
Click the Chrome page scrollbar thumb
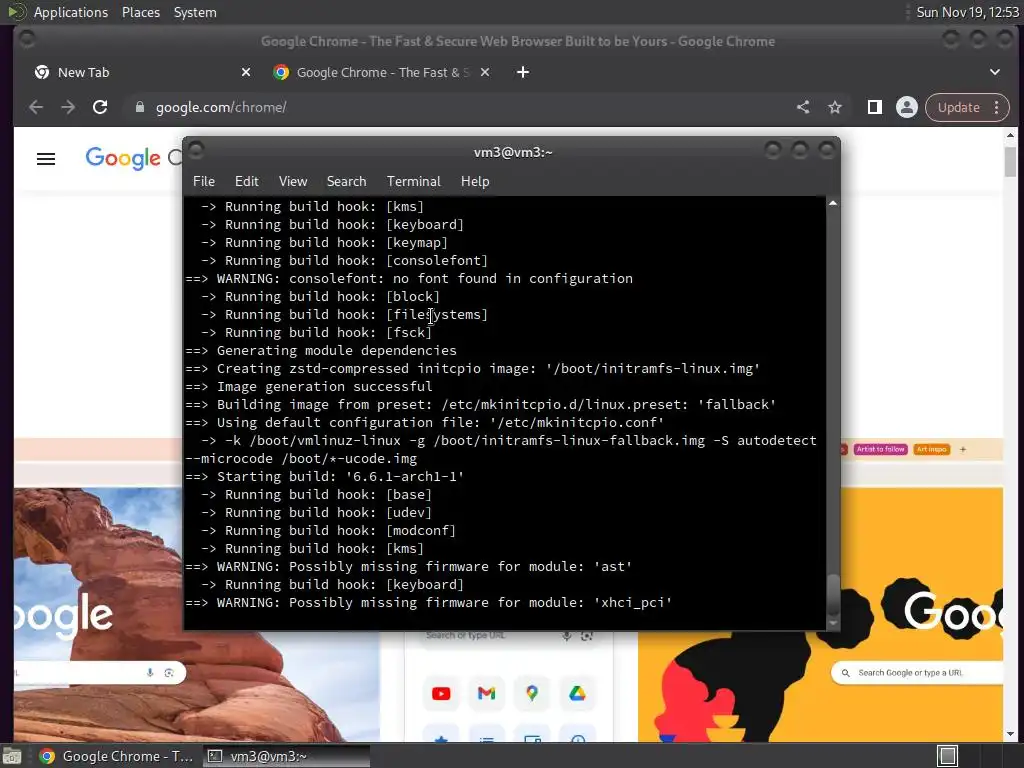point(1010,161)
